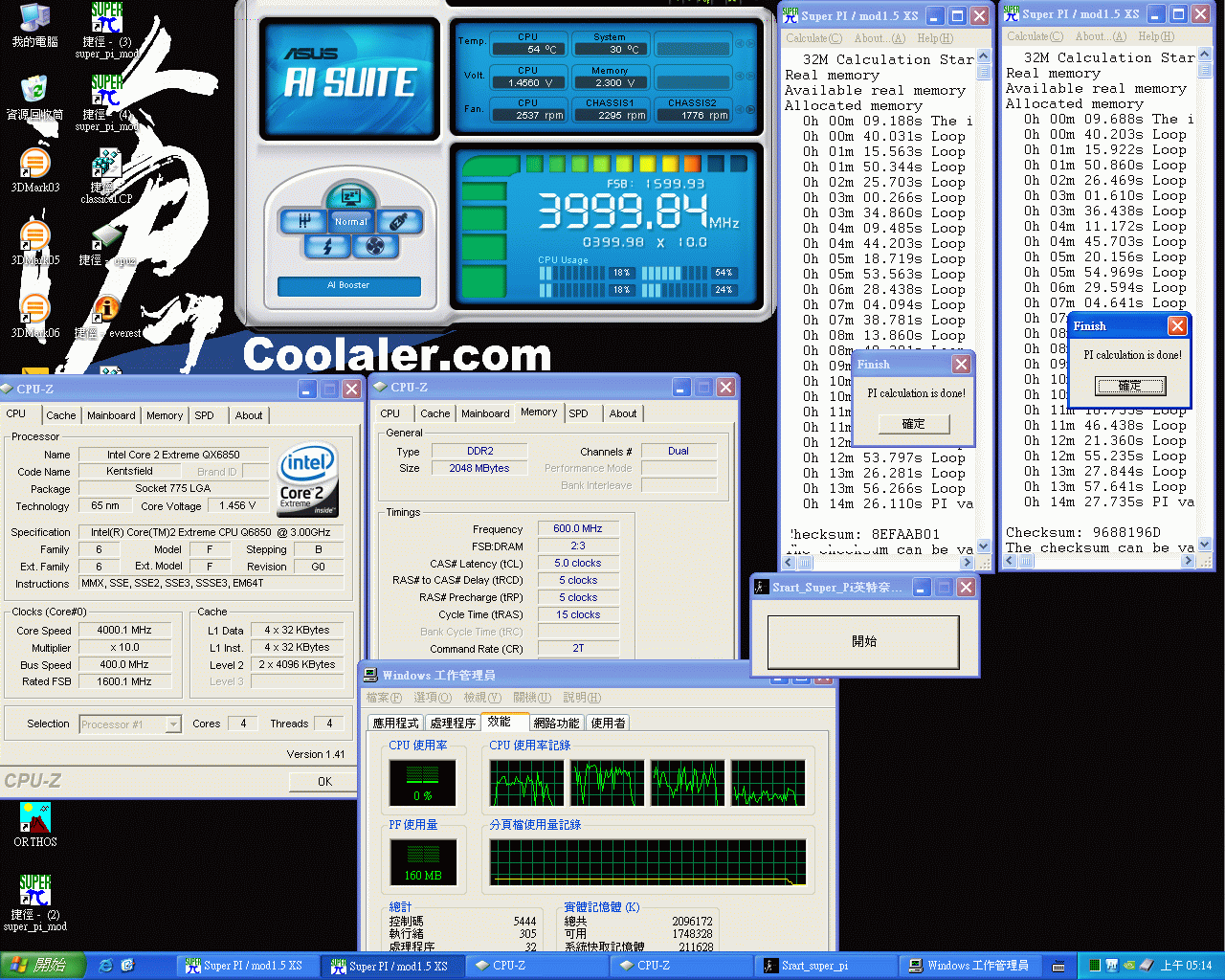Launch 3DMark05 desktop shortcut

[x=34, y=242]
